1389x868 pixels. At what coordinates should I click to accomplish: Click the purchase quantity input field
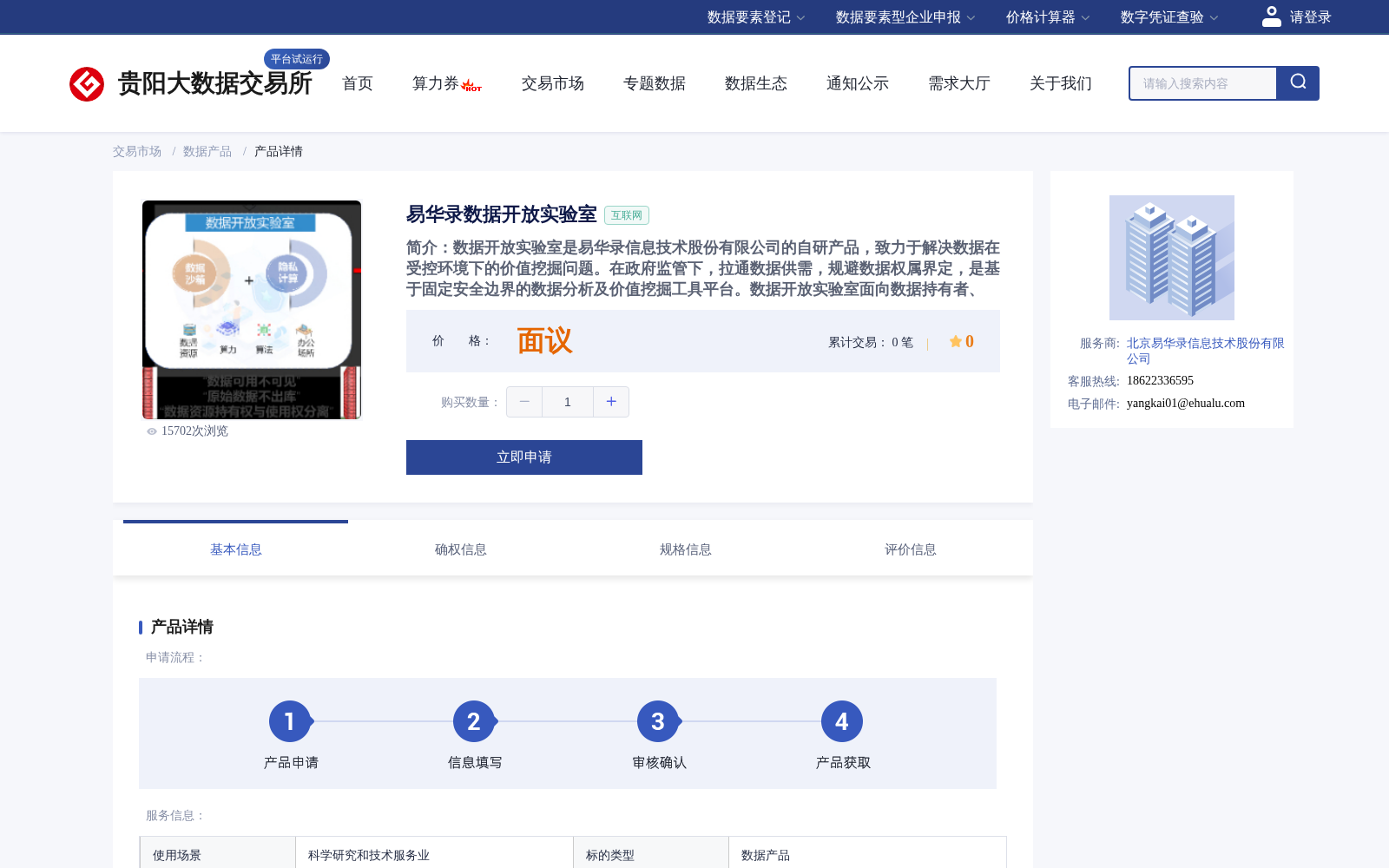tap(568, 402)
